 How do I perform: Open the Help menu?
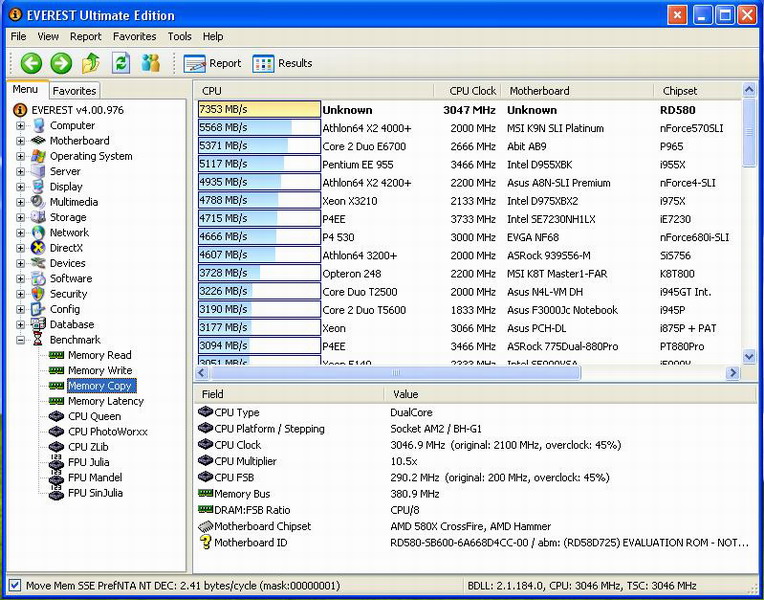[x=213, y=37]
